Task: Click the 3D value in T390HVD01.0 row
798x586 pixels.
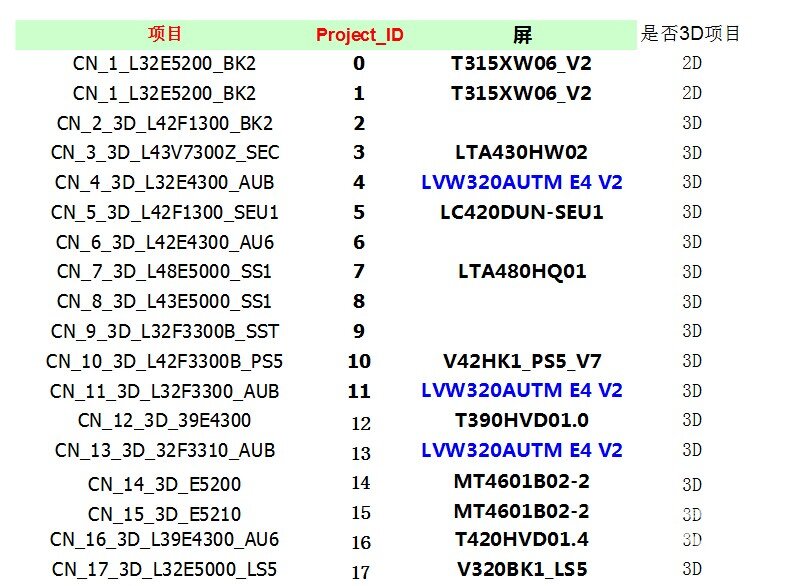Action: 692,420
